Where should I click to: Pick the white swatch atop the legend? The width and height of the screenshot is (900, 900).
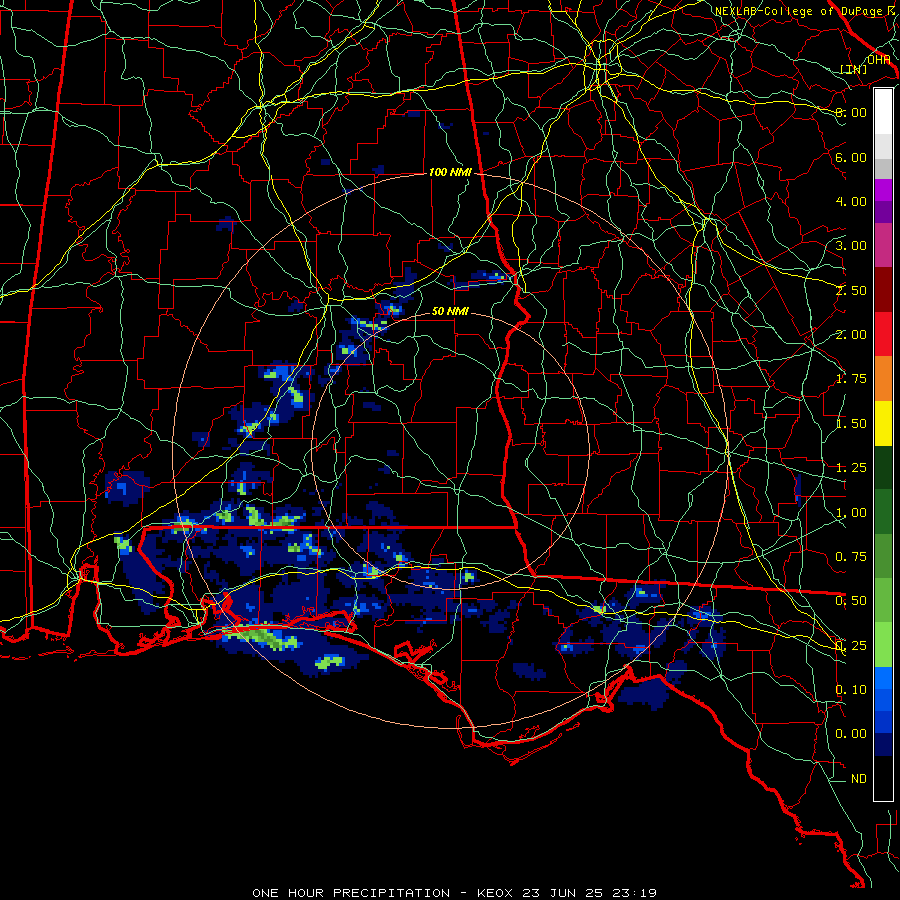click(883, 112)
